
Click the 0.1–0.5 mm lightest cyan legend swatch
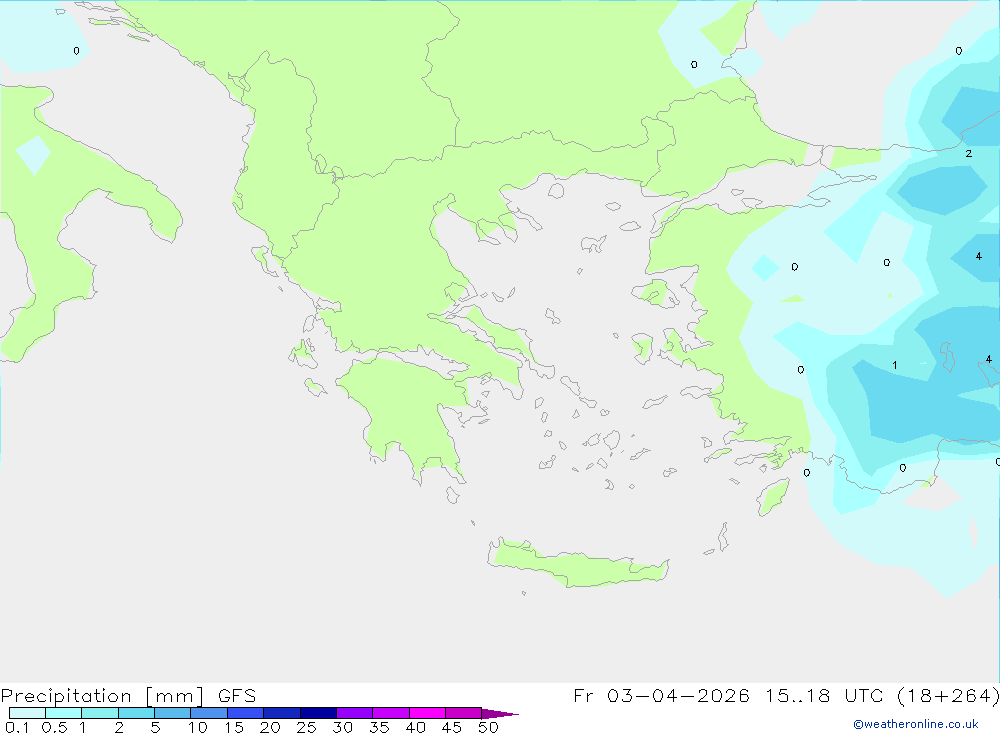click(27, 713)
